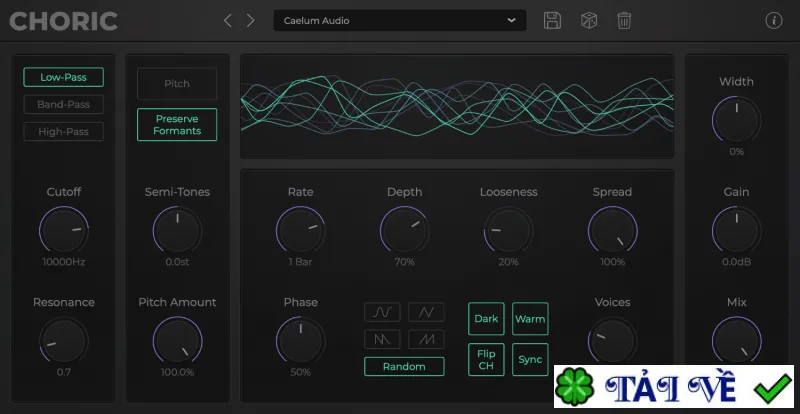This screenshot has height=414, width=800.
Task: Select the triangle LFO waveform shape
Action: pos(426,312)
